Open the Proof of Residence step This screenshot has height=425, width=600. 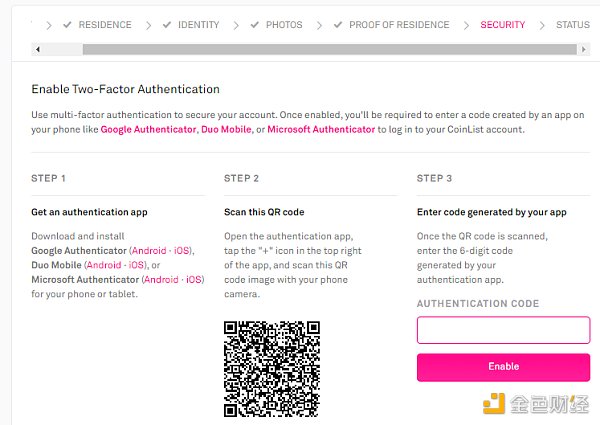400,25
